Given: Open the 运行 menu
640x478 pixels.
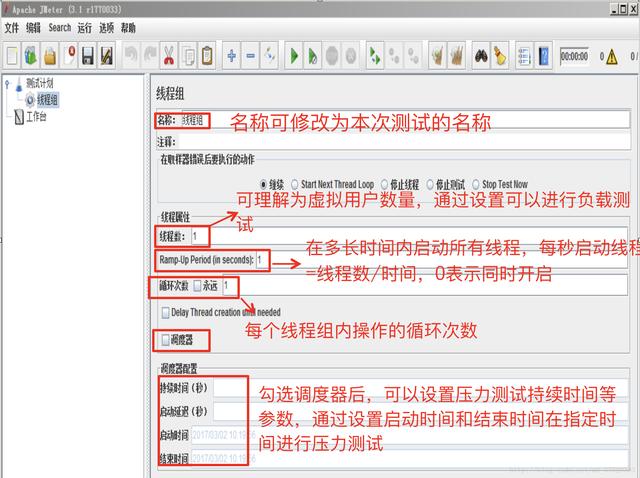Looking at the screenshot, I should point(84,28).
